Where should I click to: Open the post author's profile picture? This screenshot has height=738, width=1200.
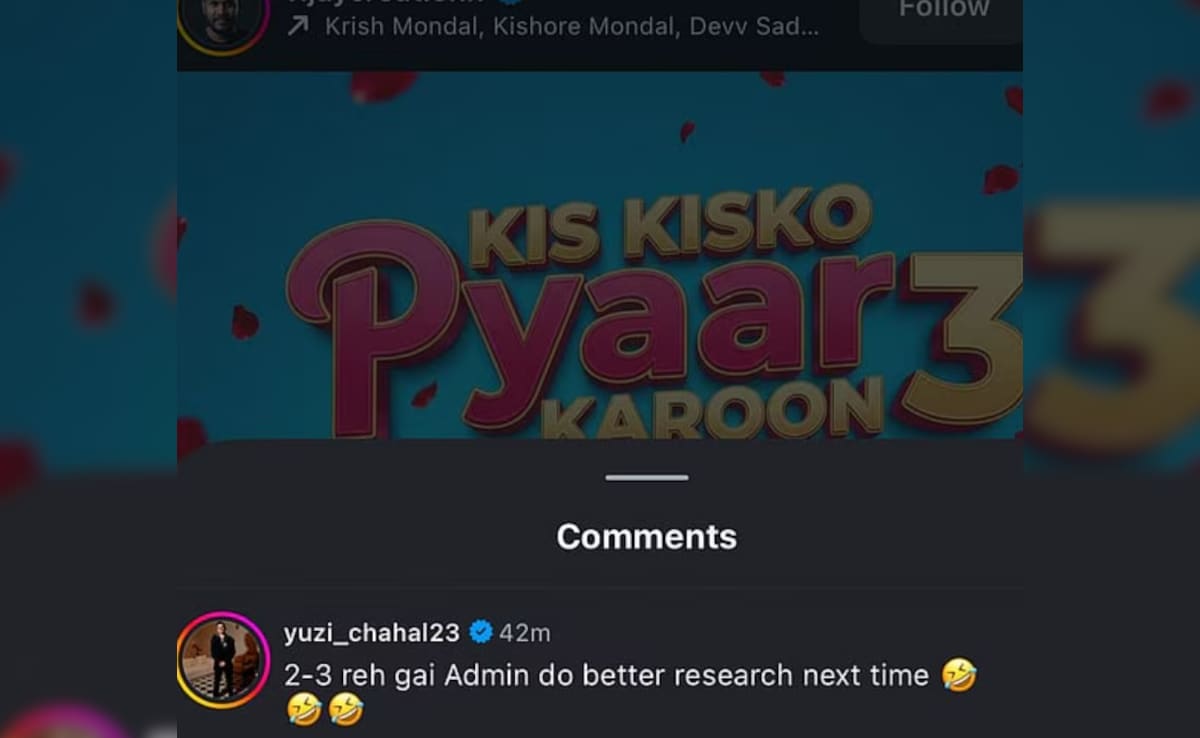(223, 20)
